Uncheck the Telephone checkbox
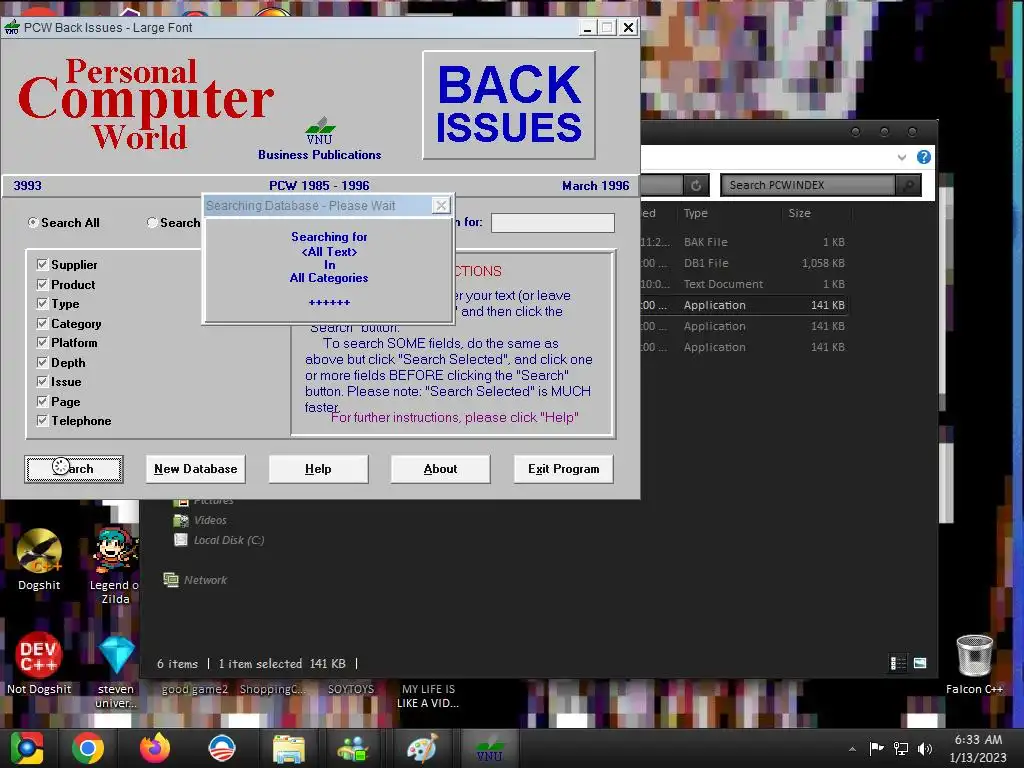The image size is (1024, 768). (x=42, y=421)
